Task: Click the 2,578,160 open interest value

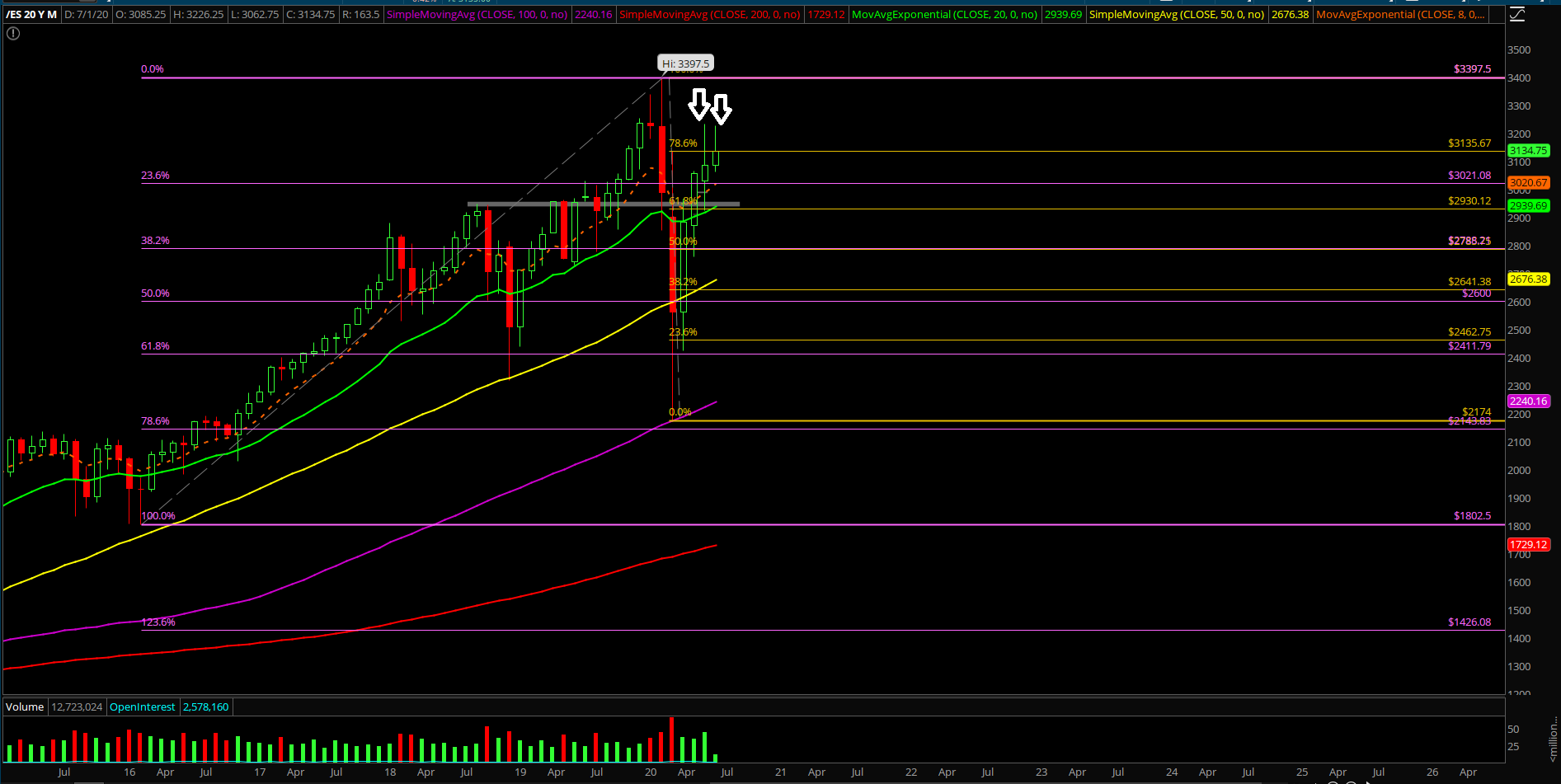Action: [206, 707]
